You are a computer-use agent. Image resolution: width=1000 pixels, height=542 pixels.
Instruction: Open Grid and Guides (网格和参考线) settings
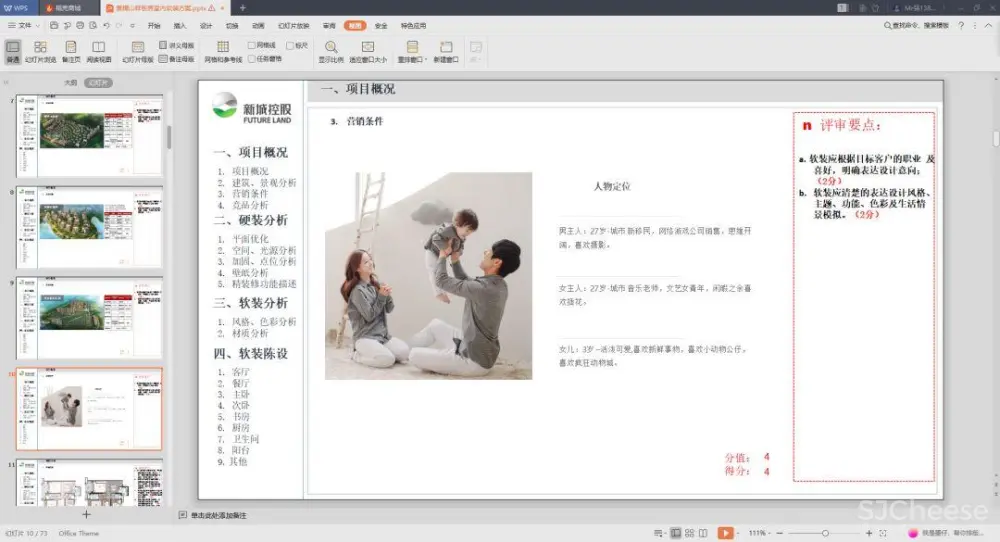[x=223, y=51]
